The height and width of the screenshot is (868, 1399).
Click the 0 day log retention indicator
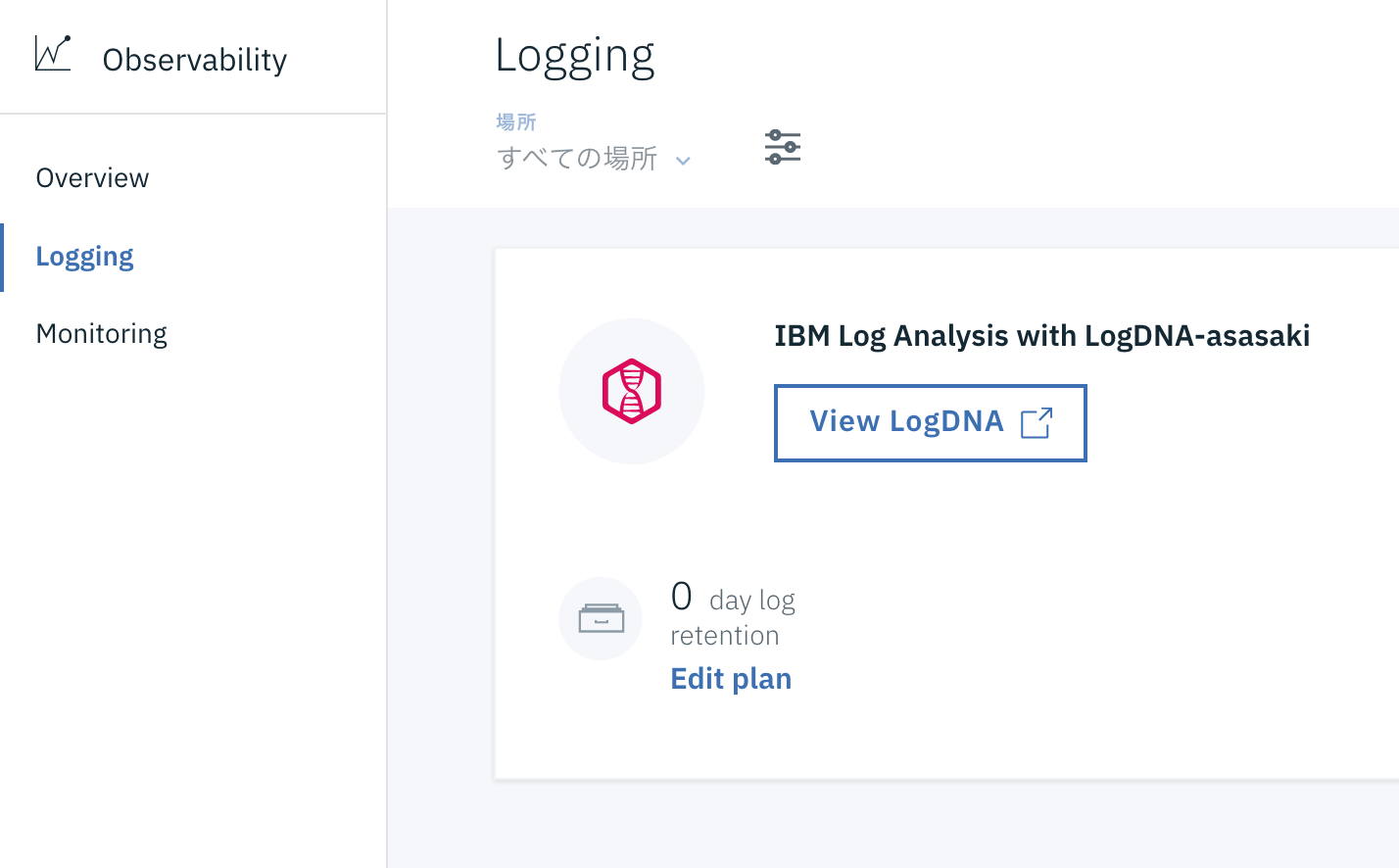click(733, 615)
